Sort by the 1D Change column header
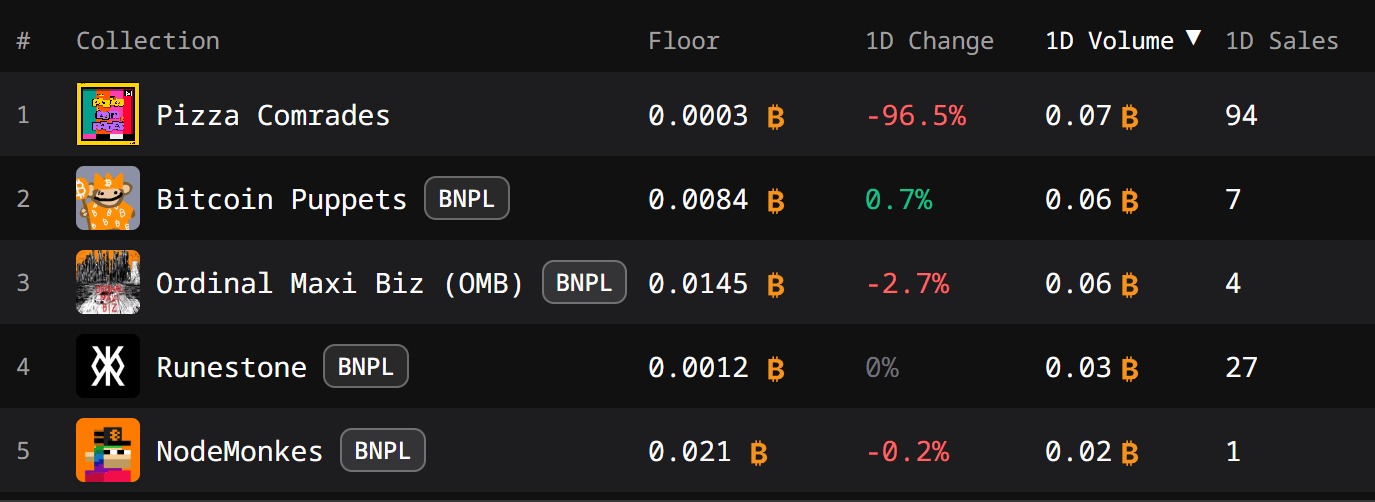This screenshot has width=1375, height=502. click(x=930, y=41)
